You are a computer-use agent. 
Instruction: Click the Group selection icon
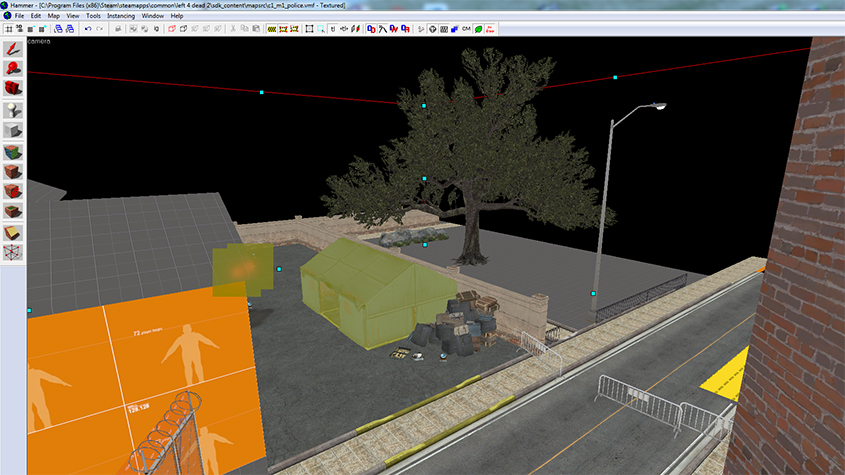tap(133, 29)
